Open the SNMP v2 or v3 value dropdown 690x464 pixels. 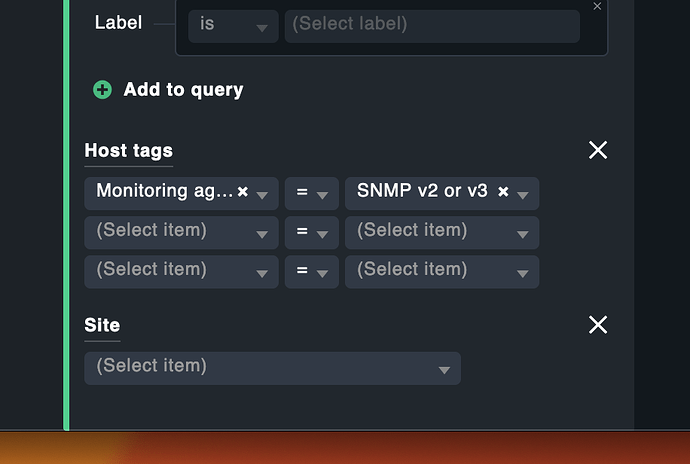click(523, 193)
